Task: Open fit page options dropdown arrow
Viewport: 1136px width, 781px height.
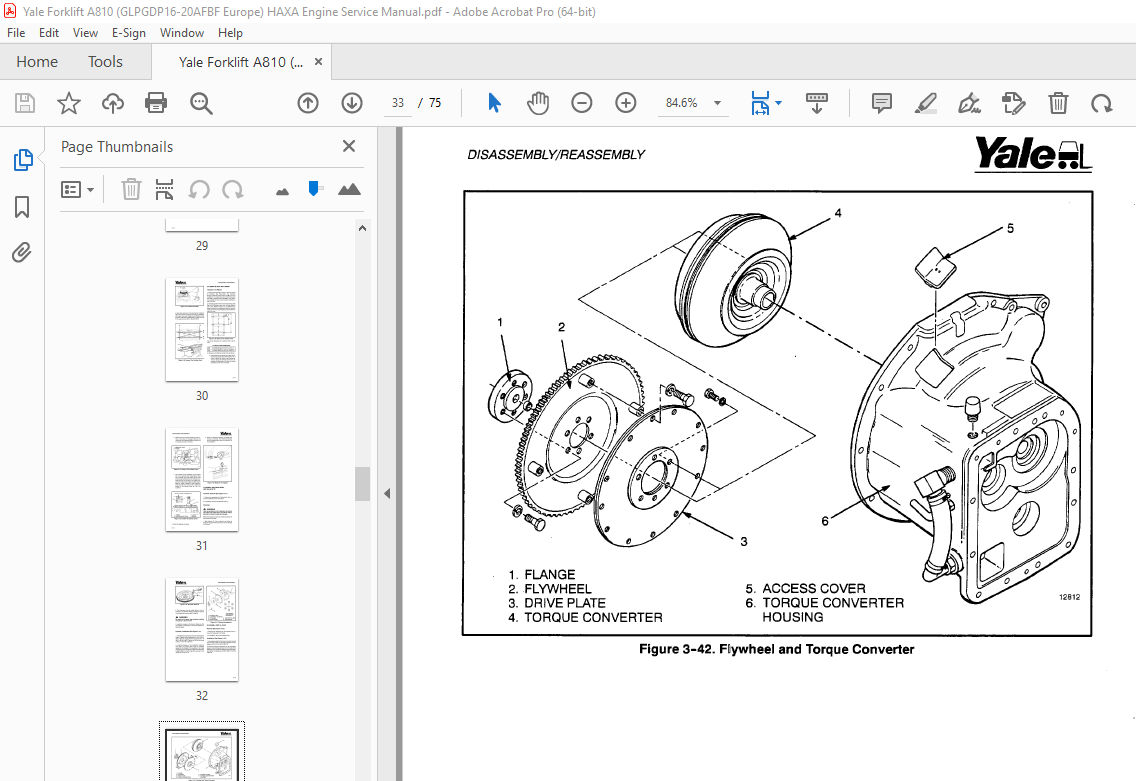Action: [779, 103]
